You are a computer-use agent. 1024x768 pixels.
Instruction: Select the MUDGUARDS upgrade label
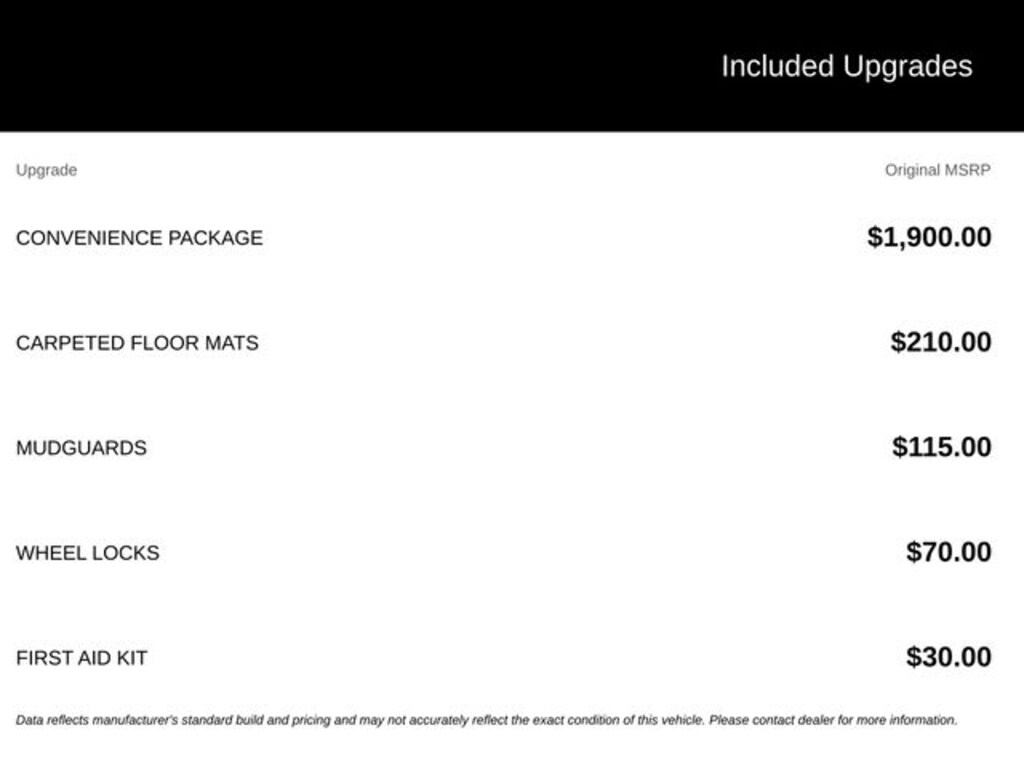82,448
